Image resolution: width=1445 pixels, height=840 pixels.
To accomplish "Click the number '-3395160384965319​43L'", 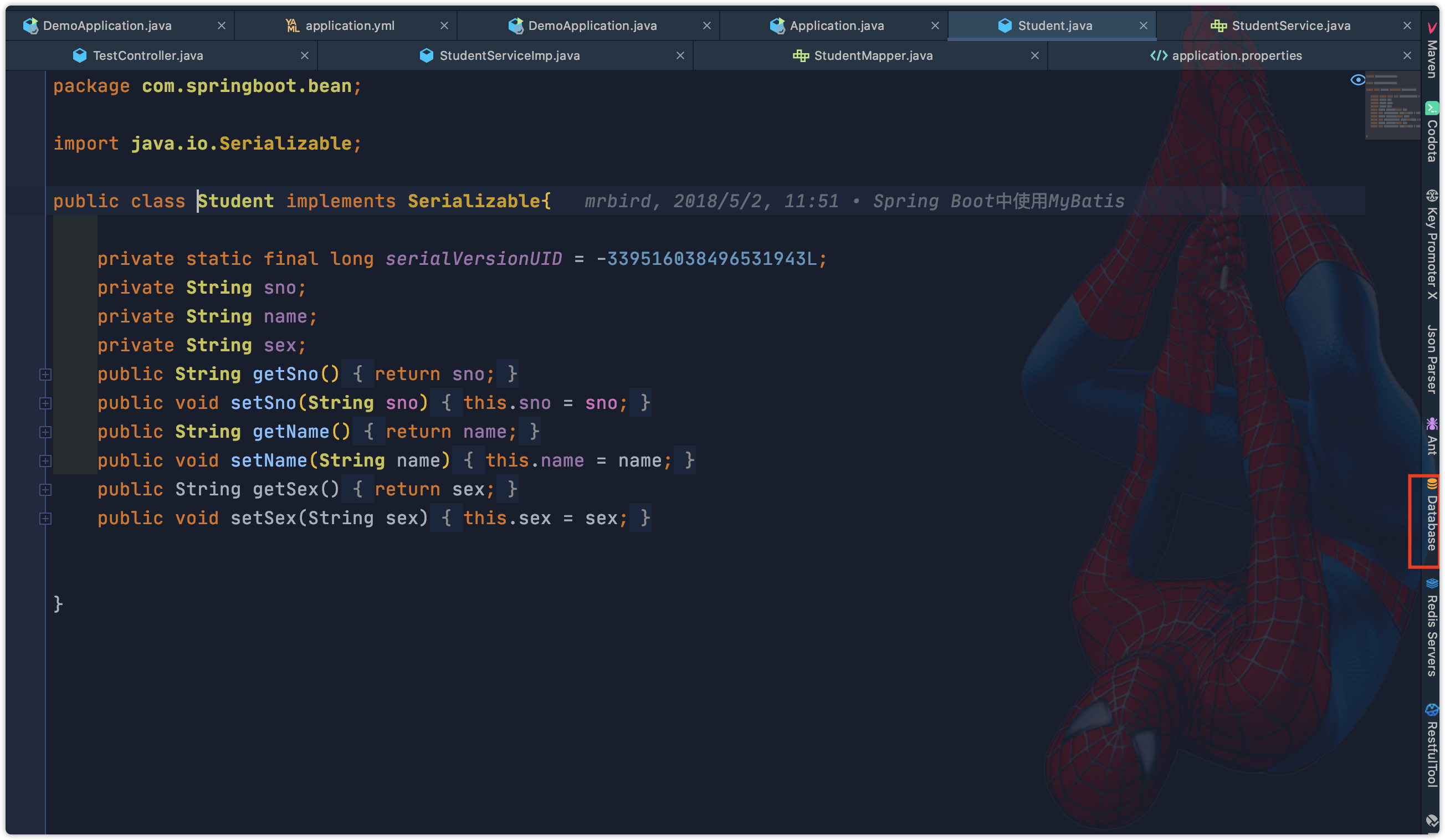I will point(706,259).
